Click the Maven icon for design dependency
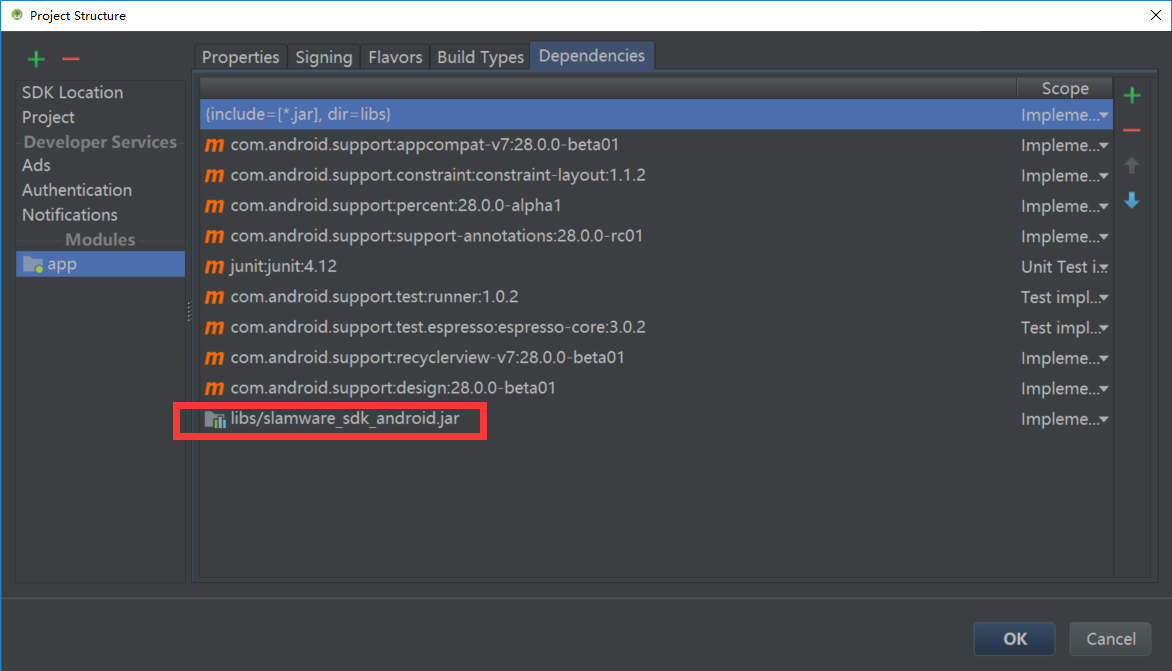Image resolution: width=1172 pixels, height=671 pixels. tap(215, 389)
